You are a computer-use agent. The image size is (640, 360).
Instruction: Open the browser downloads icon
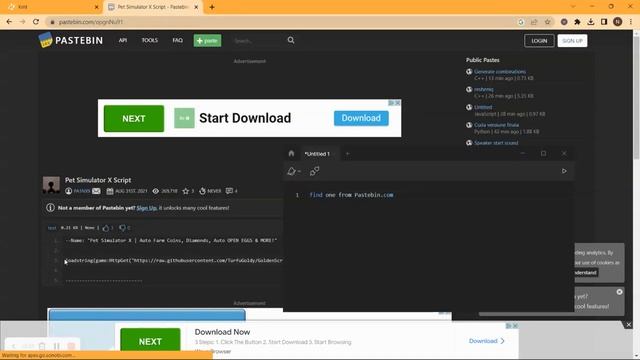[591, 22]
